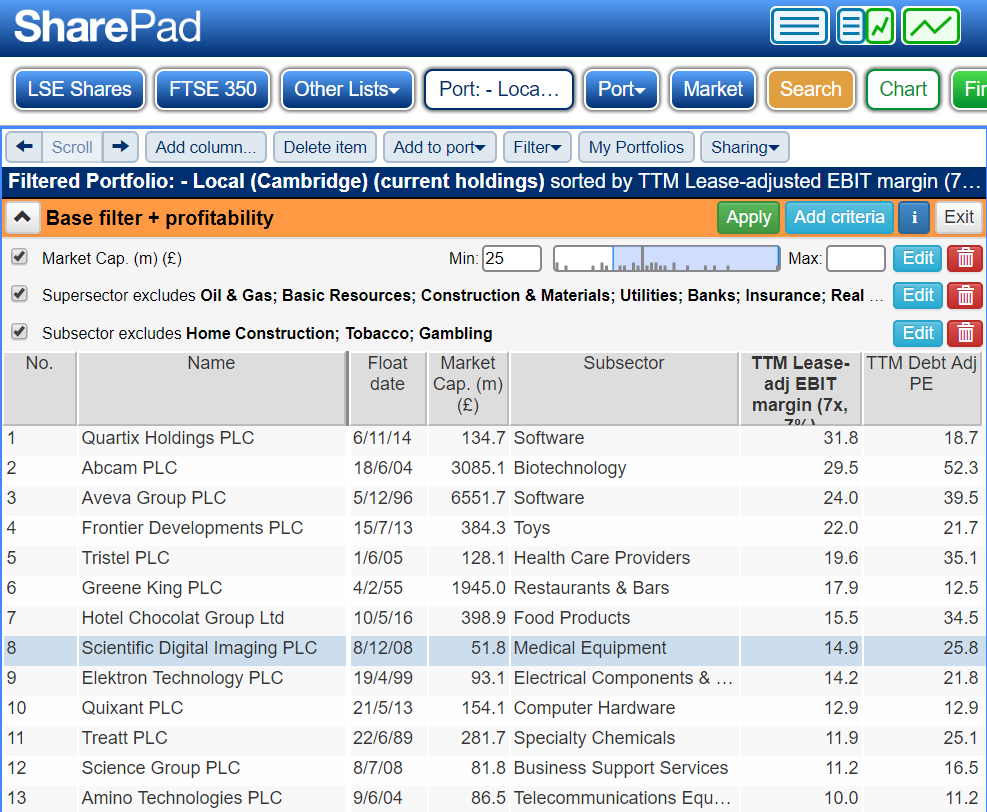Sort by the No. column header
The height and width of the screenshot is (812, 987).
point(40,388)
